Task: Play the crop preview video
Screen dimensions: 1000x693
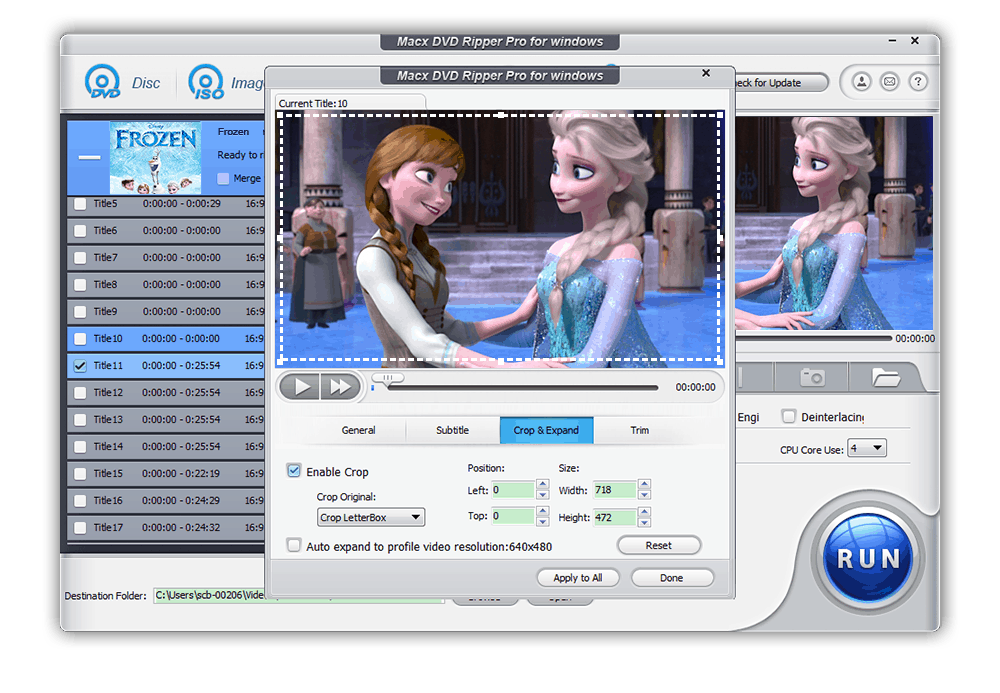Action: [x=300, y=386]
